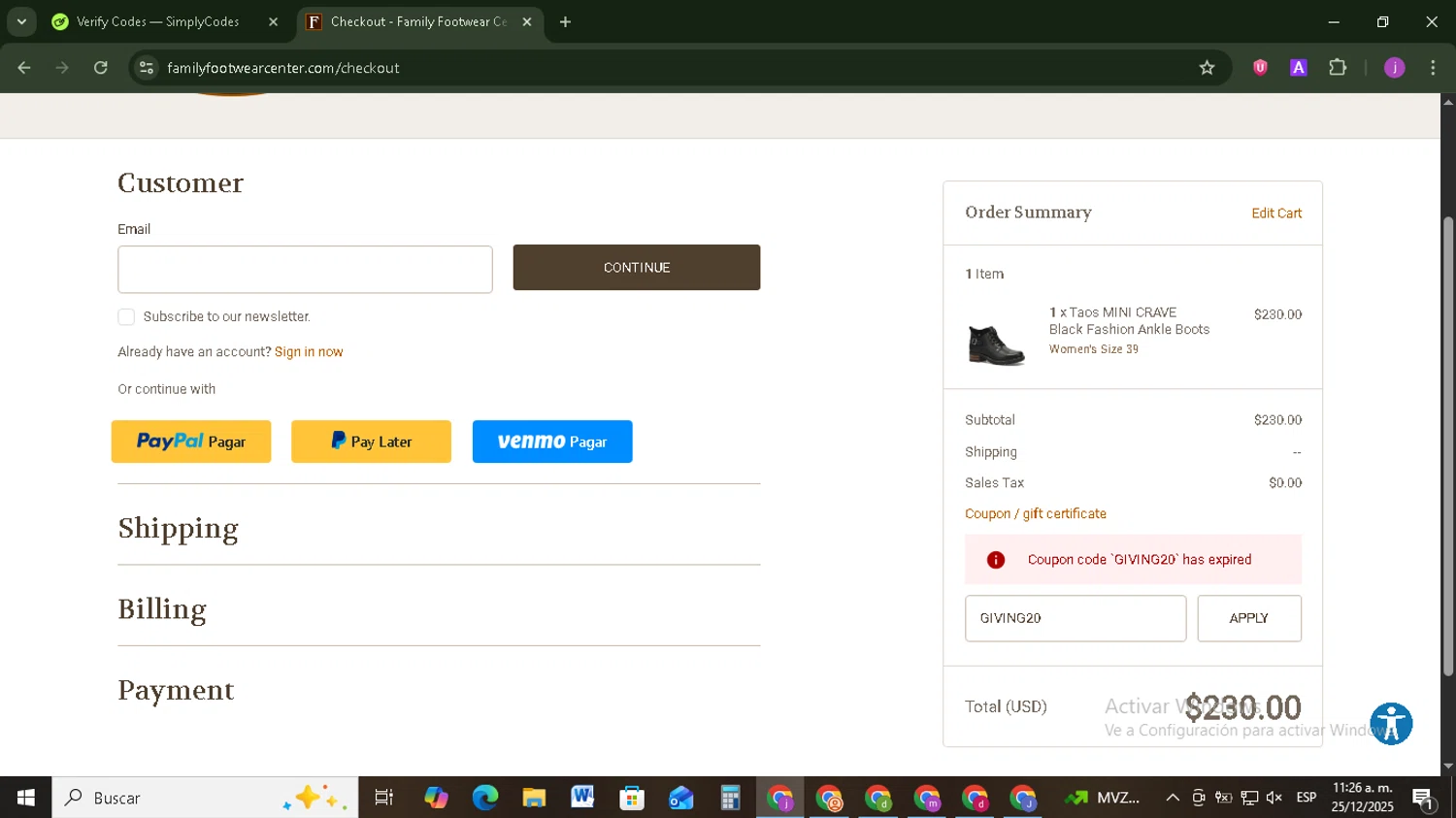The width and height of the screenshot is (1456, 818).
Task: Choose the Pay Later button
Action: point(371,442)
